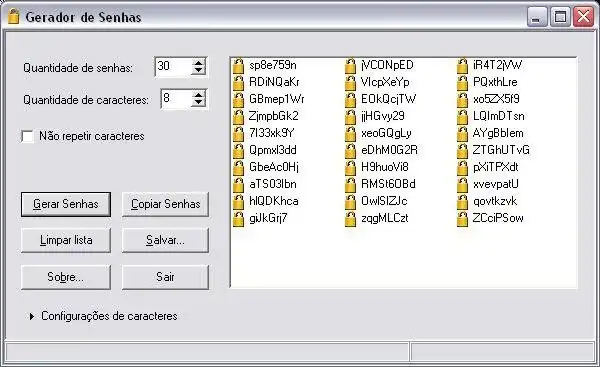The height and width of the screenshot is (367, 600).
Task: Click the lock icon beside ZCciPSow
Action: pos(462,219)
